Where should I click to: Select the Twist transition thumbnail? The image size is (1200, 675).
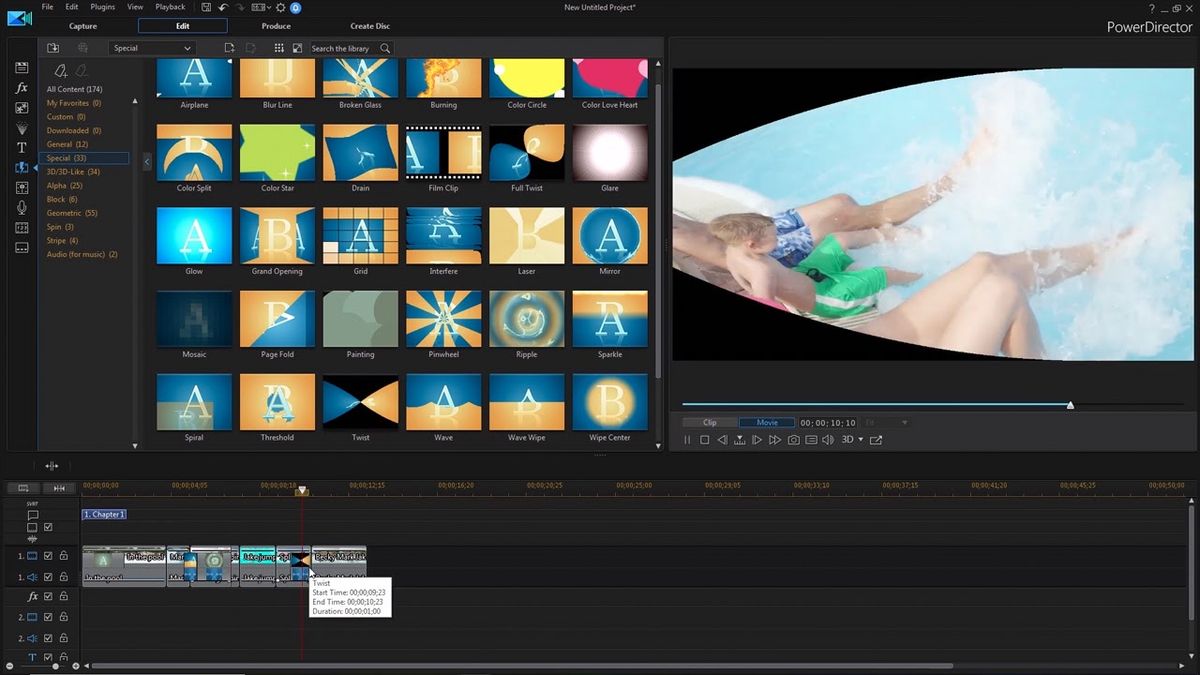(x=360, y=402)
